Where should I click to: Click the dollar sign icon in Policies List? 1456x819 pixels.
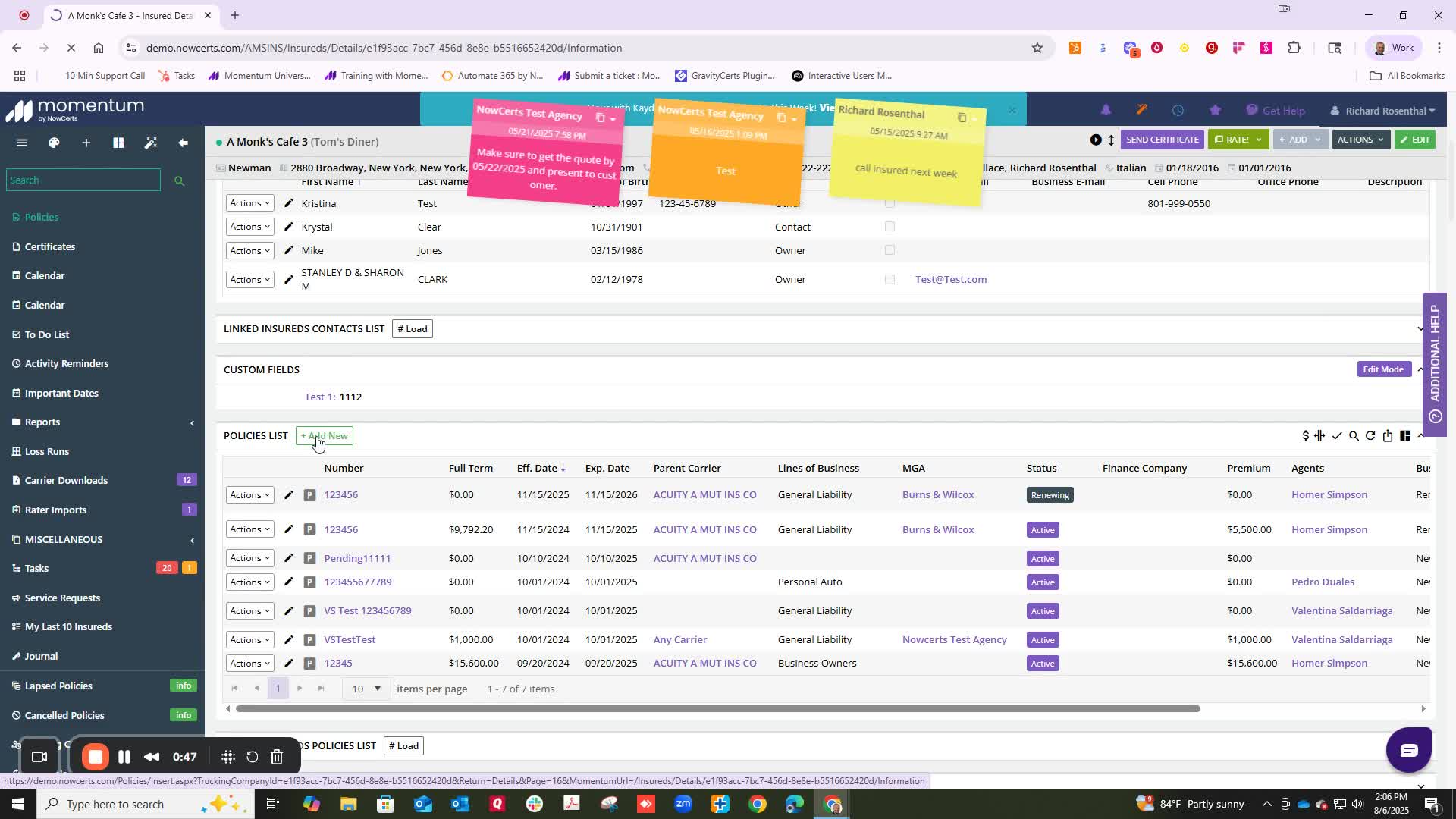pos(1305,436)
